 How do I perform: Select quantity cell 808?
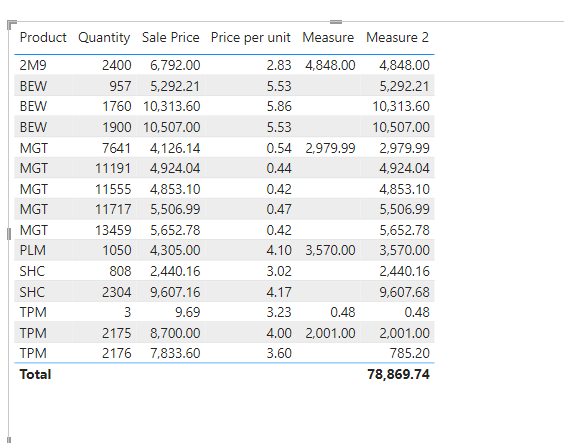coord(120,271)
